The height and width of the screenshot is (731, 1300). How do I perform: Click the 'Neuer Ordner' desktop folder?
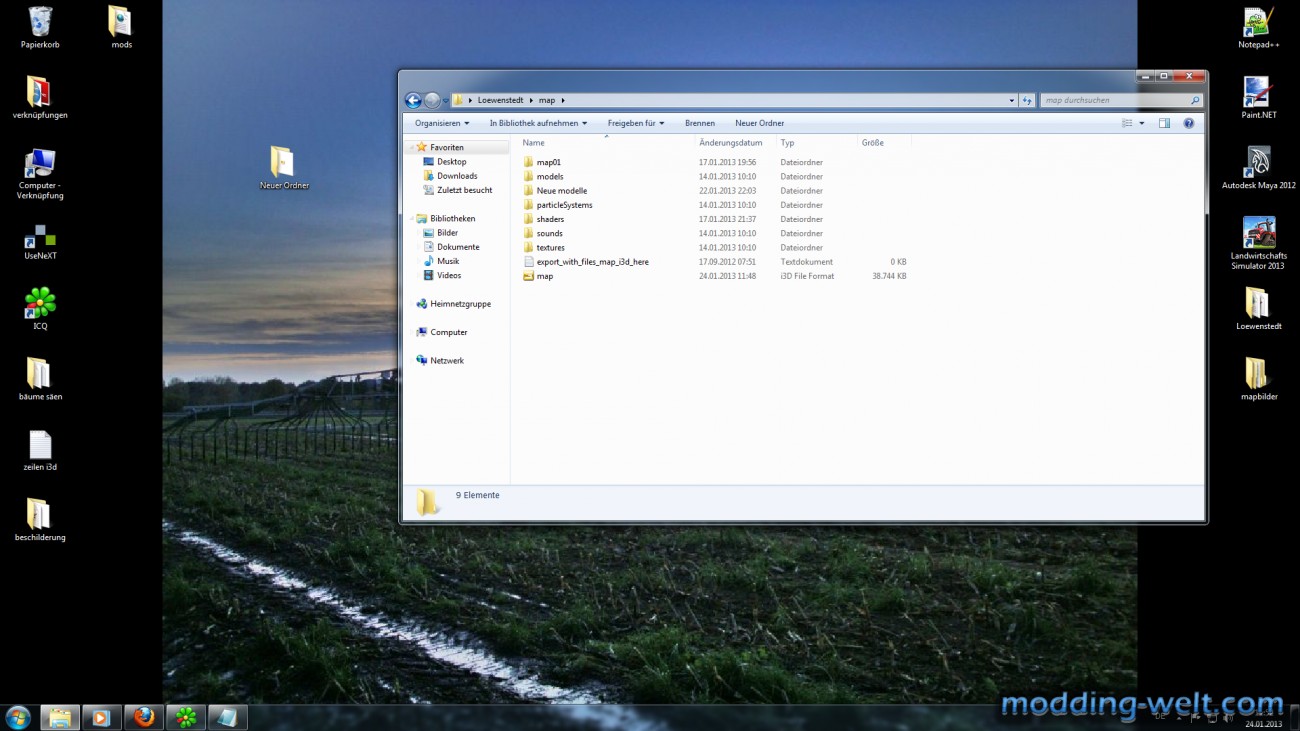click(284, 168)
